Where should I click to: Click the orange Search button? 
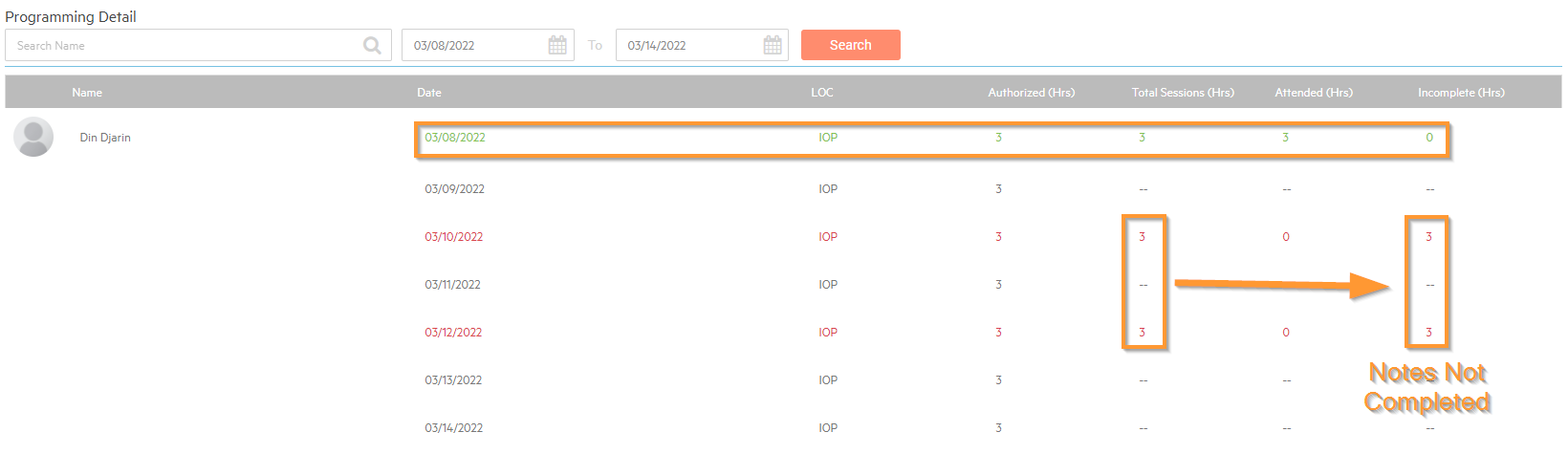(x=850, y=45)
